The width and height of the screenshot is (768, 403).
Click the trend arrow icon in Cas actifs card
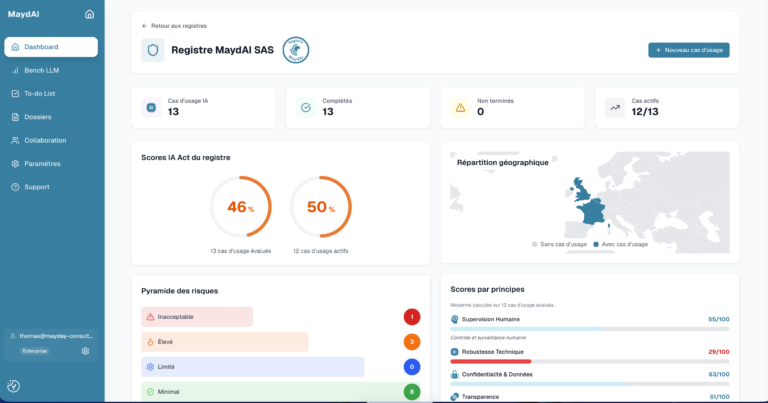pyautogui.click(x=615, y=108)
